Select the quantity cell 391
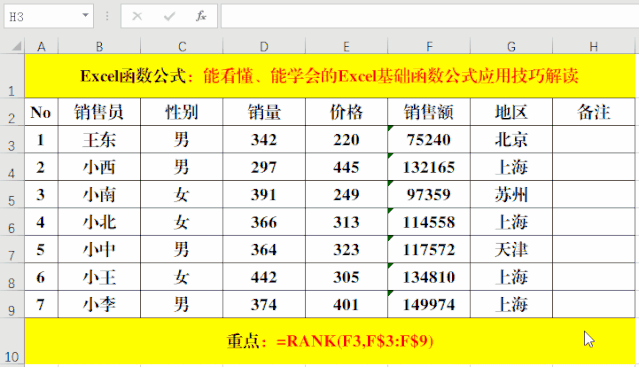The image size is (639, 367). click(x=264, y=195)
